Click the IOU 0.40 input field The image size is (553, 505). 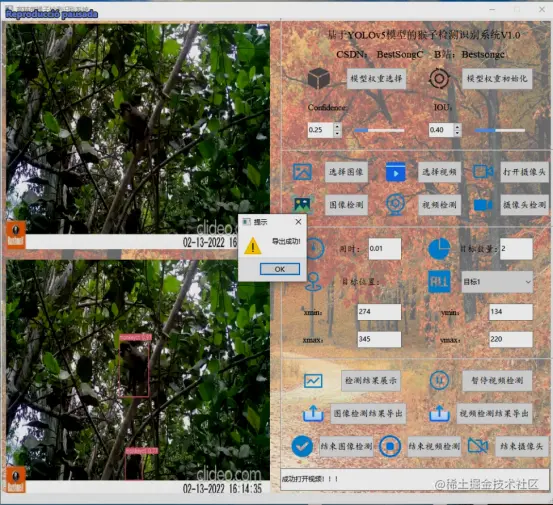coord(441,130)
